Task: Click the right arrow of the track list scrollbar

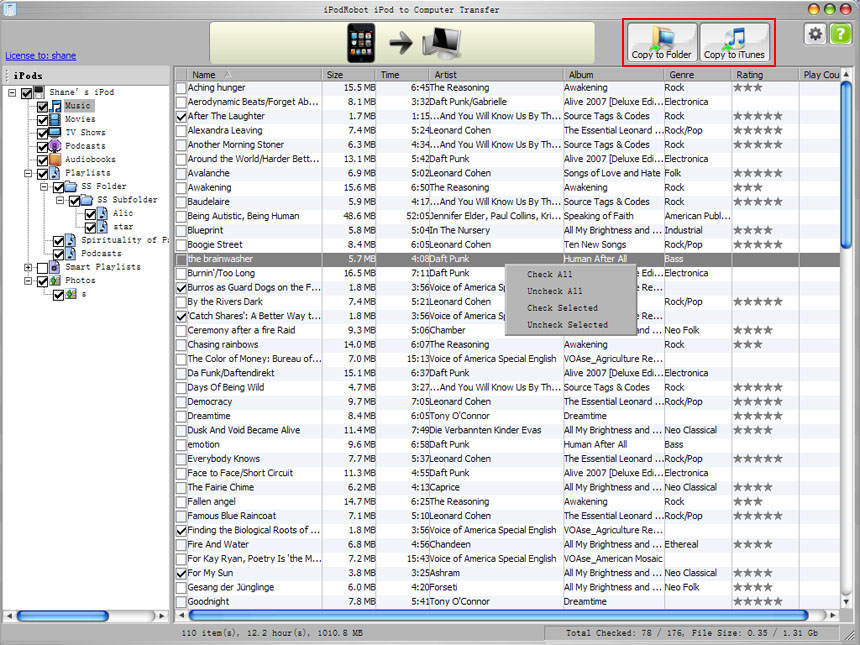Action: pyautogui.click(x=833, y=615)
